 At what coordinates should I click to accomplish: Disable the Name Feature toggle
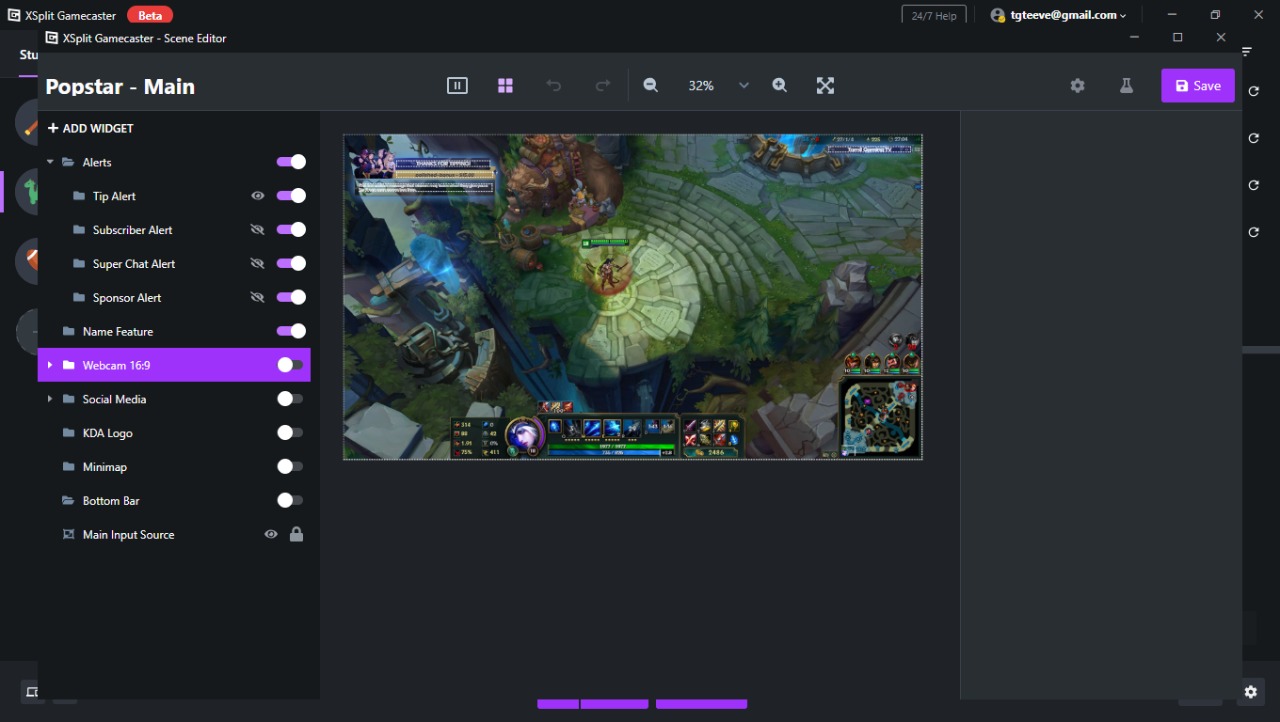(291, 331)
